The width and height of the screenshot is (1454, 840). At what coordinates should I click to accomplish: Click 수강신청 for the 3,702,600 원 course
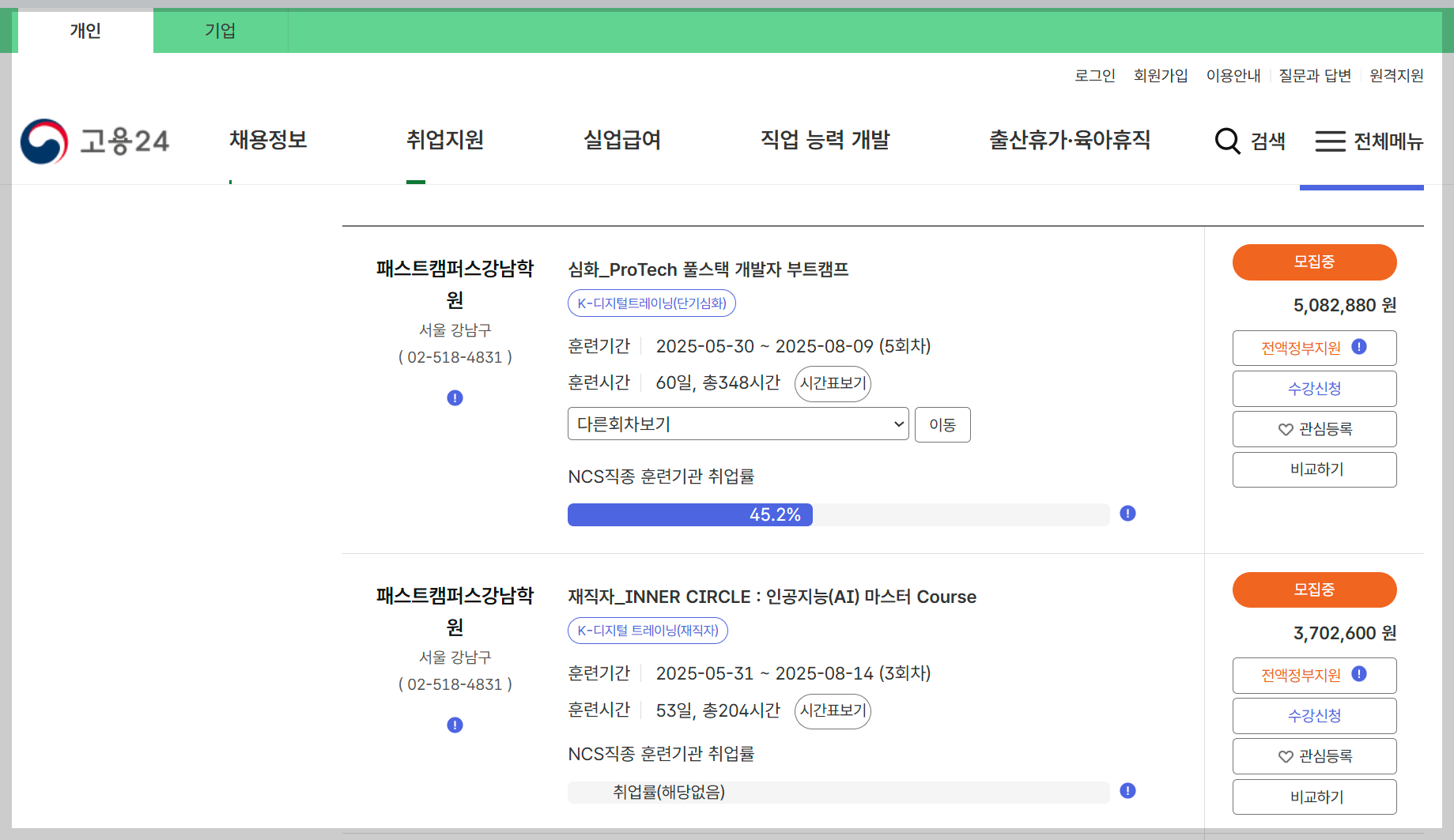click(x=1314, y=716)
